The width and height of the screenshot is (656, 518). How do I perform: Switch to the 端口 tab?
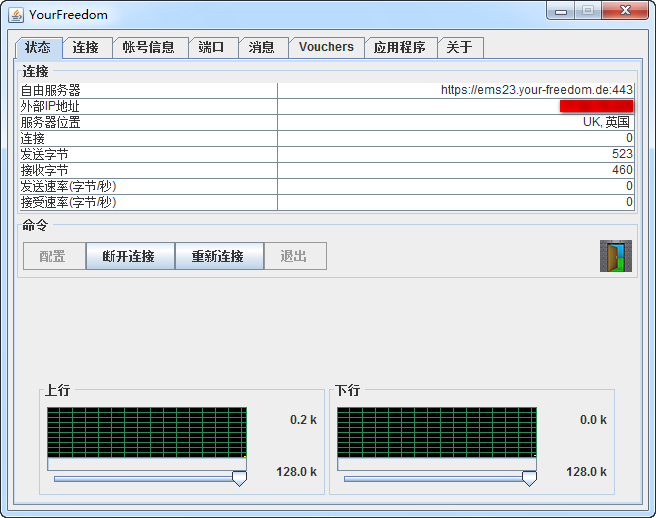[212, 47]
